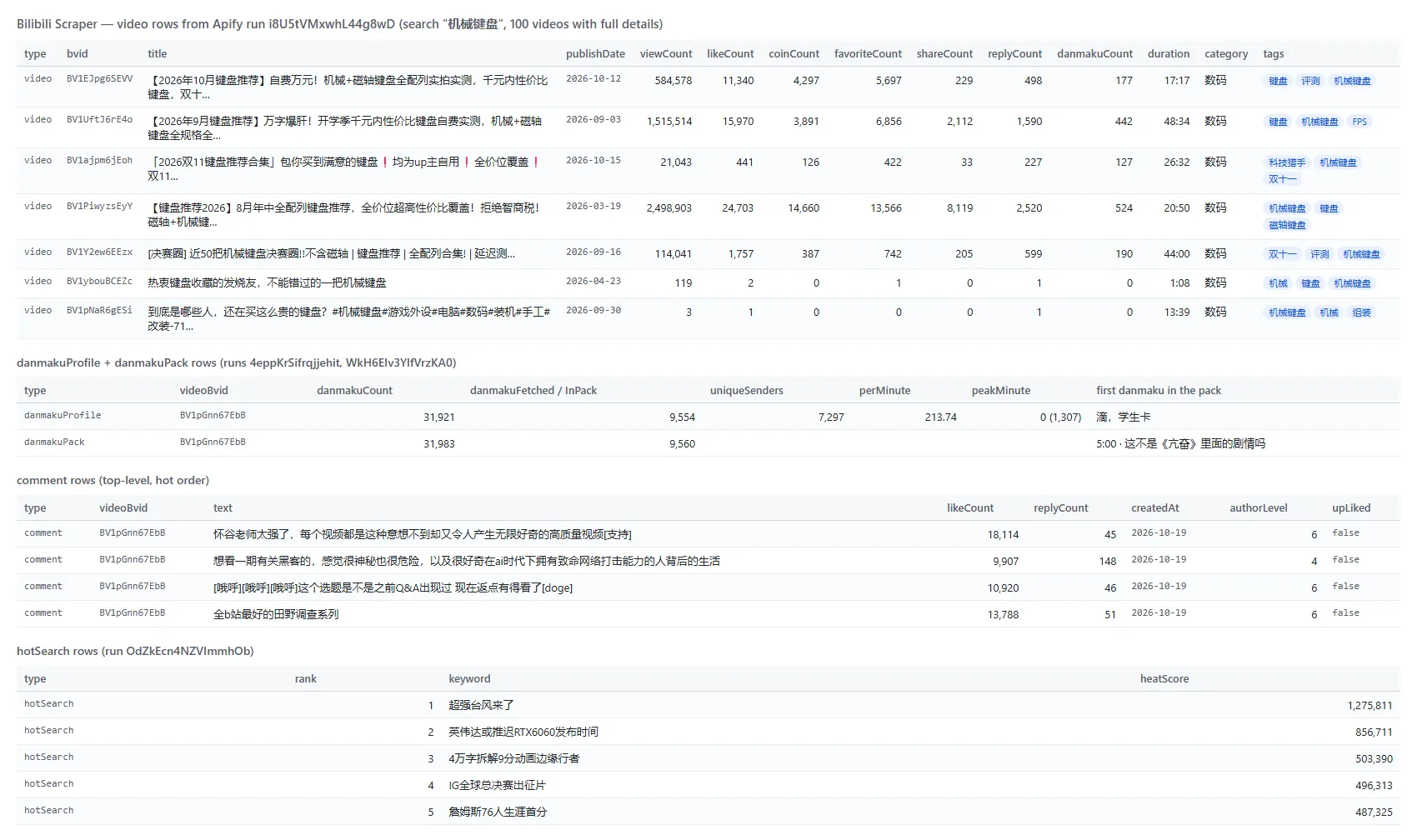1417x840 pixels.
Task: Click view count value 2,498,903
Action: pos(669,207)
